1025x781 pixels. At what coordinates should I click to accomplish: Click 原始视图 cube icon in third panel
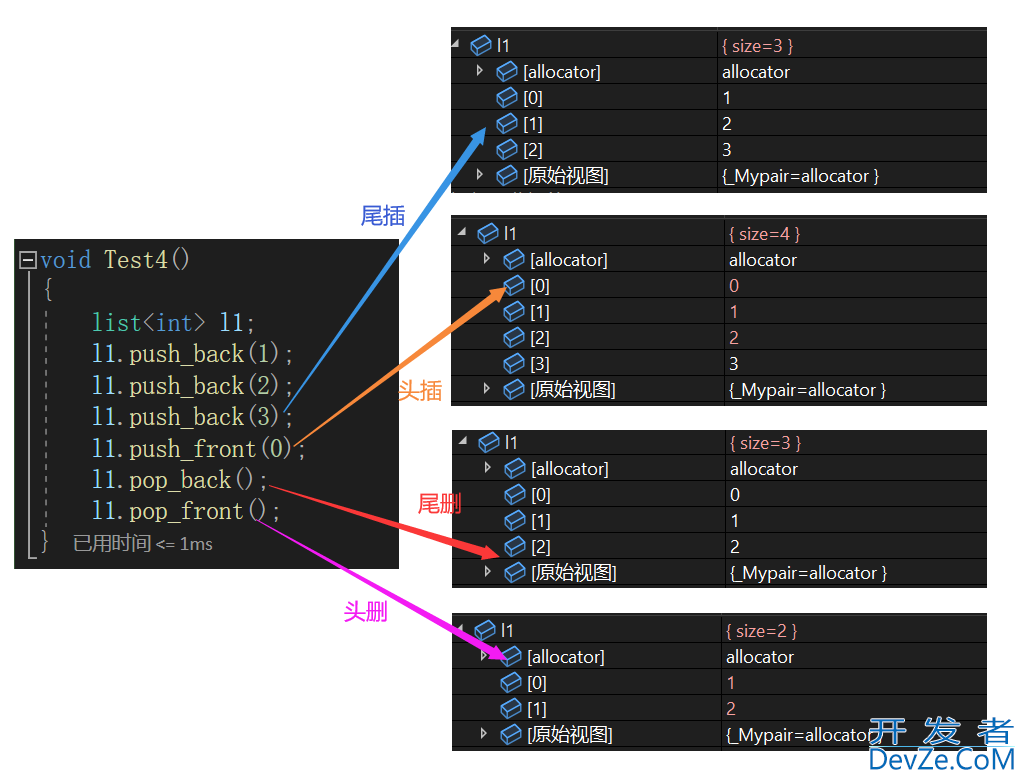click(x=516, y=573)
